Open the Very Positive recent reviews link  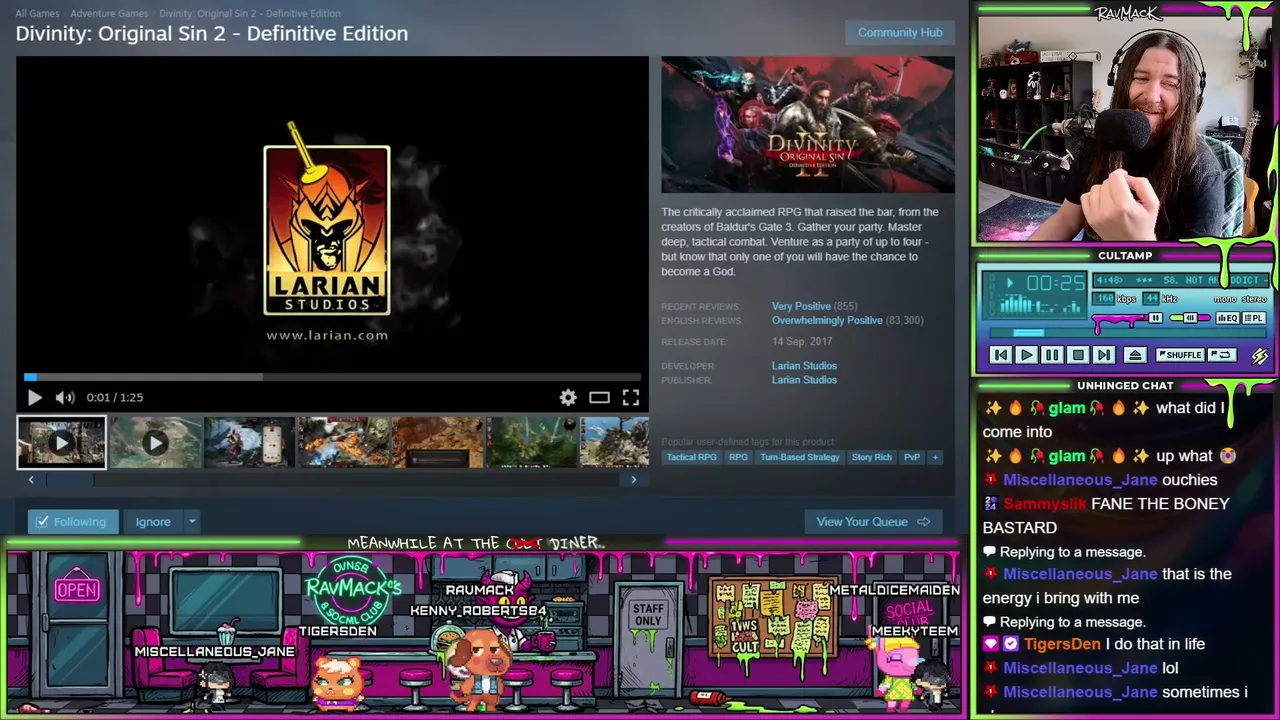tap(801, 306)
